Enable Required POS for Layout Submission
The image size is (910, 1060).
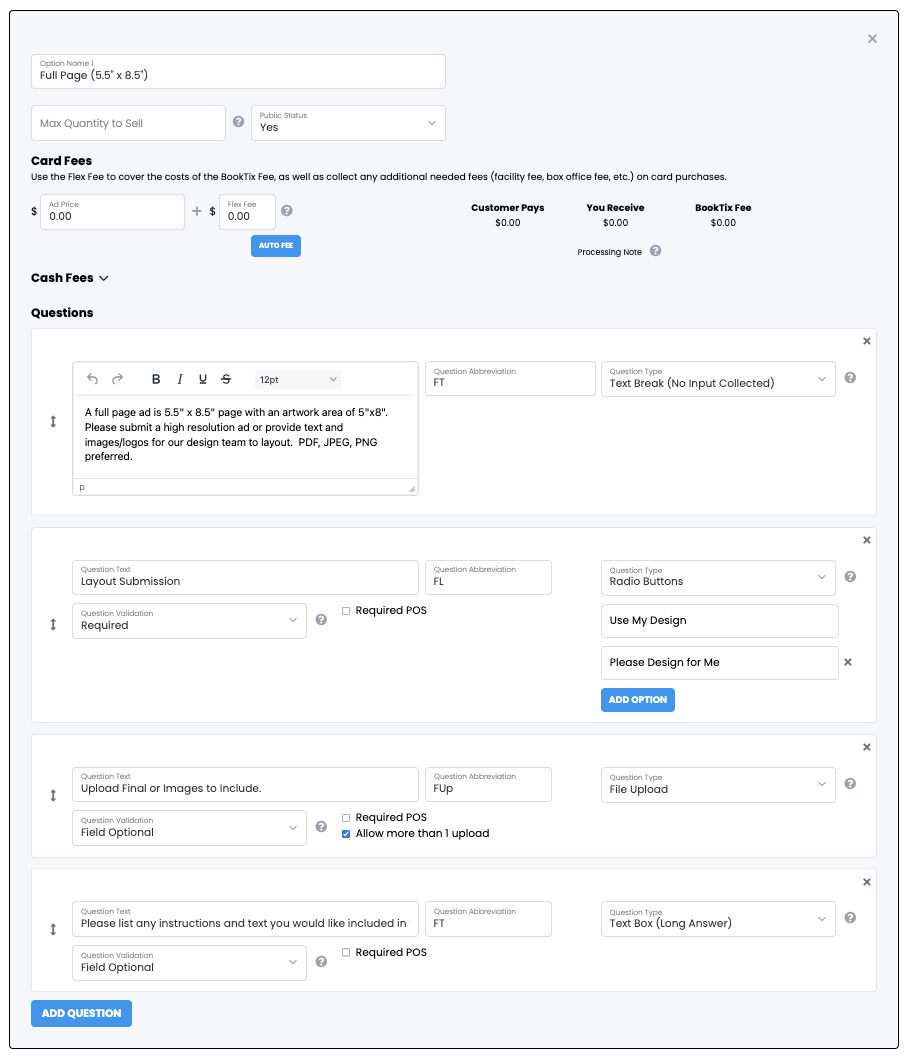pos(346,611)
